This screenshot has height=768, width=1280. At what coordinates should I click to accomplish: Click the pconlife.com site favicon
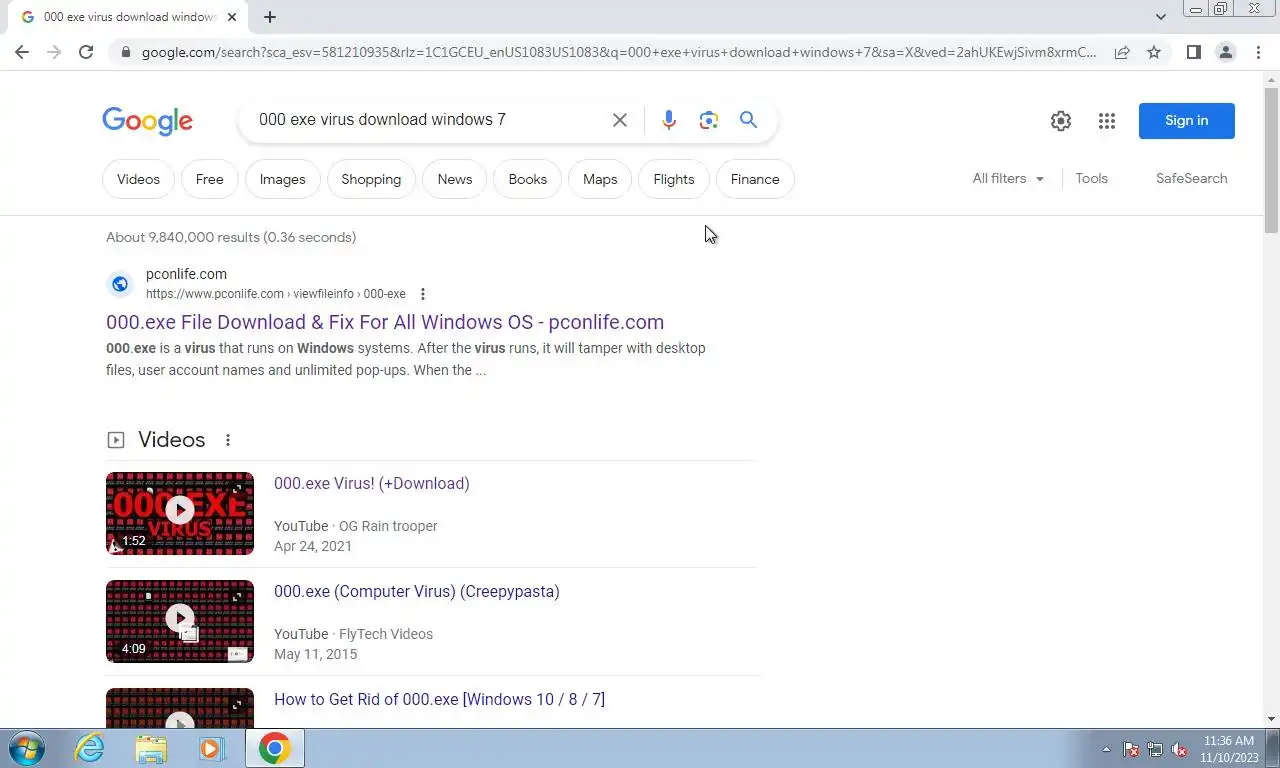click(x=120, y=284)
